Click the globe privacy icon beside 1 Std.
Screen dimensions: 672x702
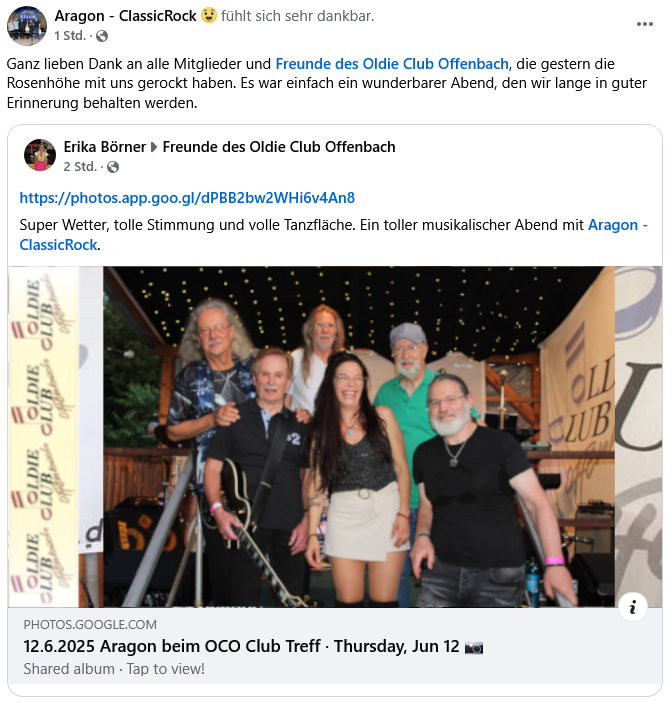(102, 36)
